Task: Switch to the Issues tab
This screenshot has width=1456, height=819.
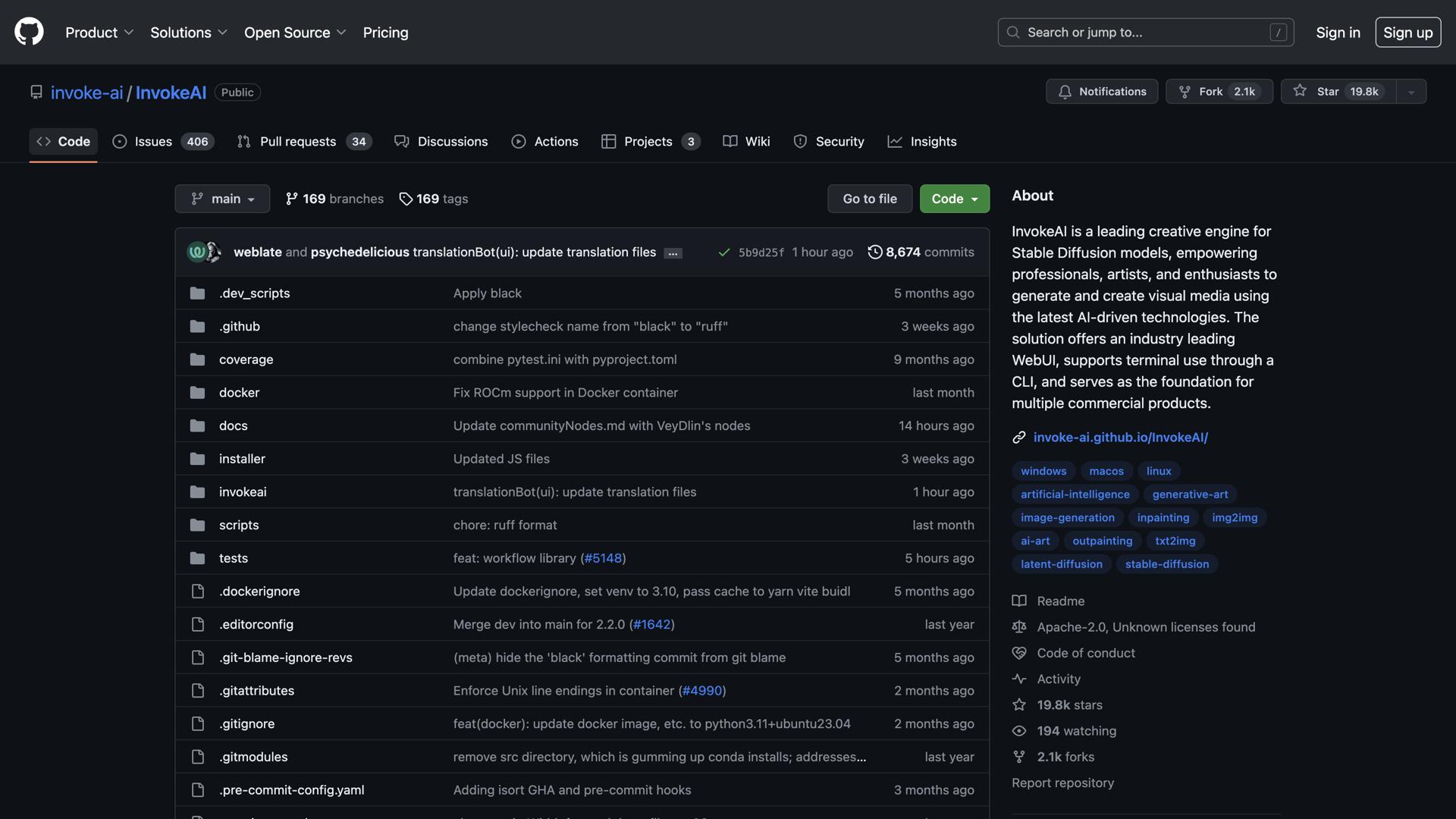Action: coord(163,141)
